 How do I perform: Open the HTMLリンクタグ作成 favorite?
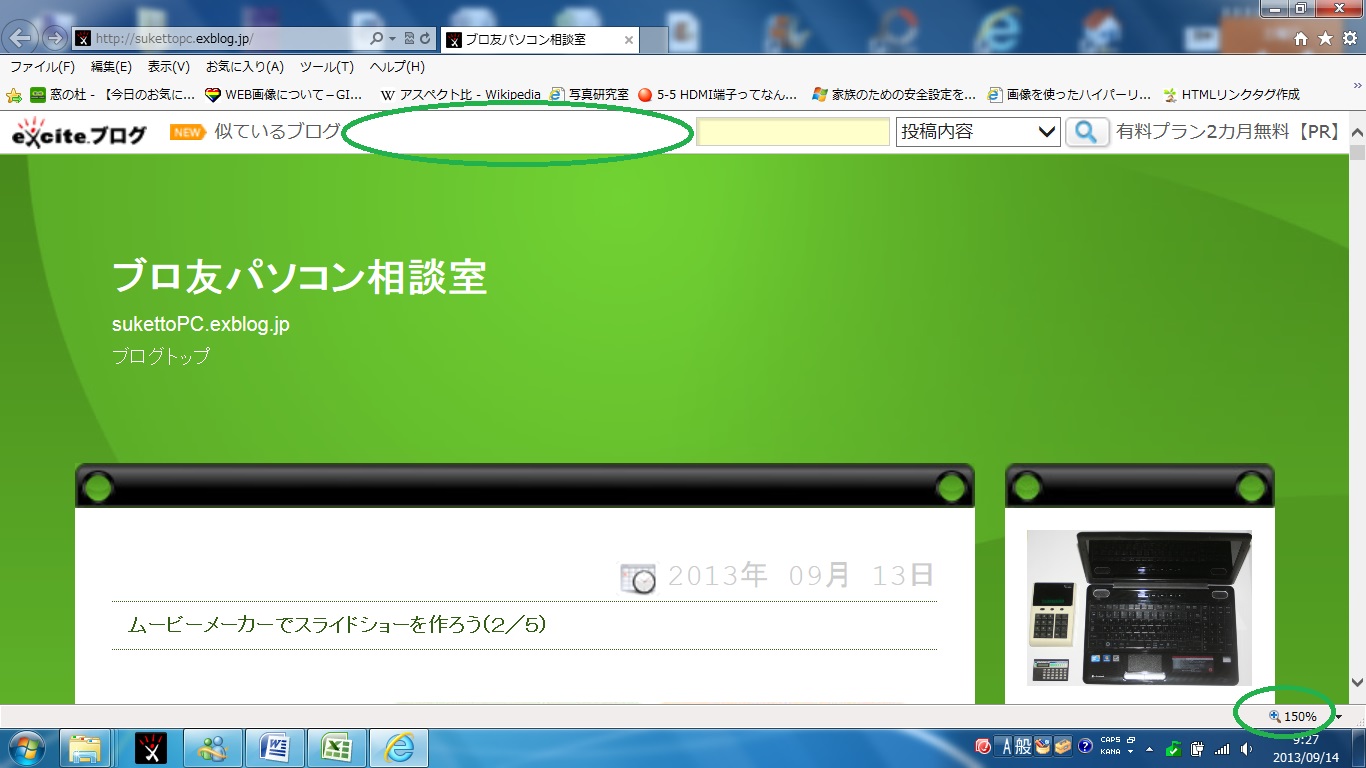pyautogui.click(x=1231, y=95)
